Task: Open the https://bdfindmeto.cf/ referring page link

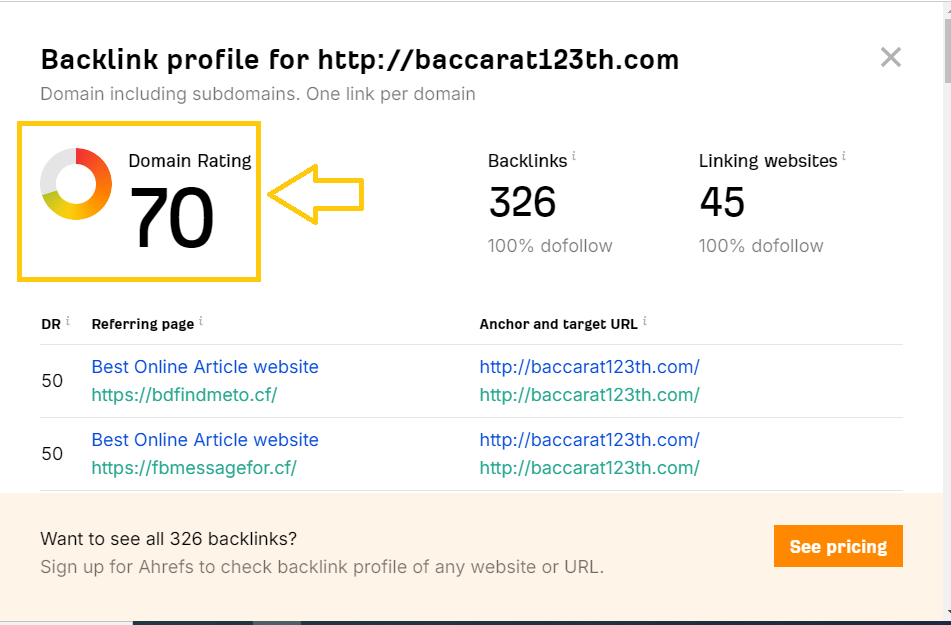Action: pyautogui.click(x=184, y=395)
